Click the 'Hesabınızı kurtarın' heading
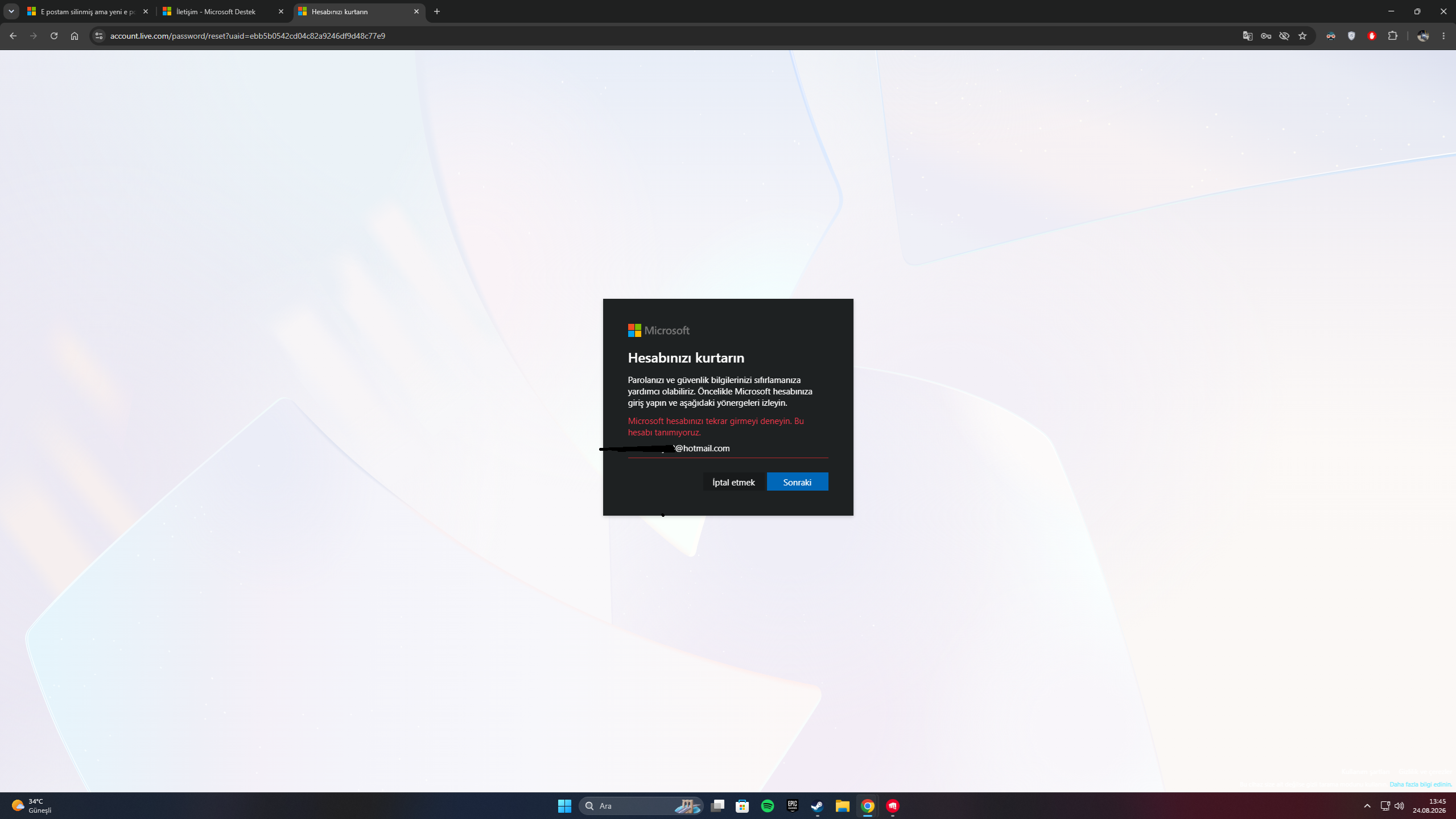The image size is (1456, 819). pos(686,358)
